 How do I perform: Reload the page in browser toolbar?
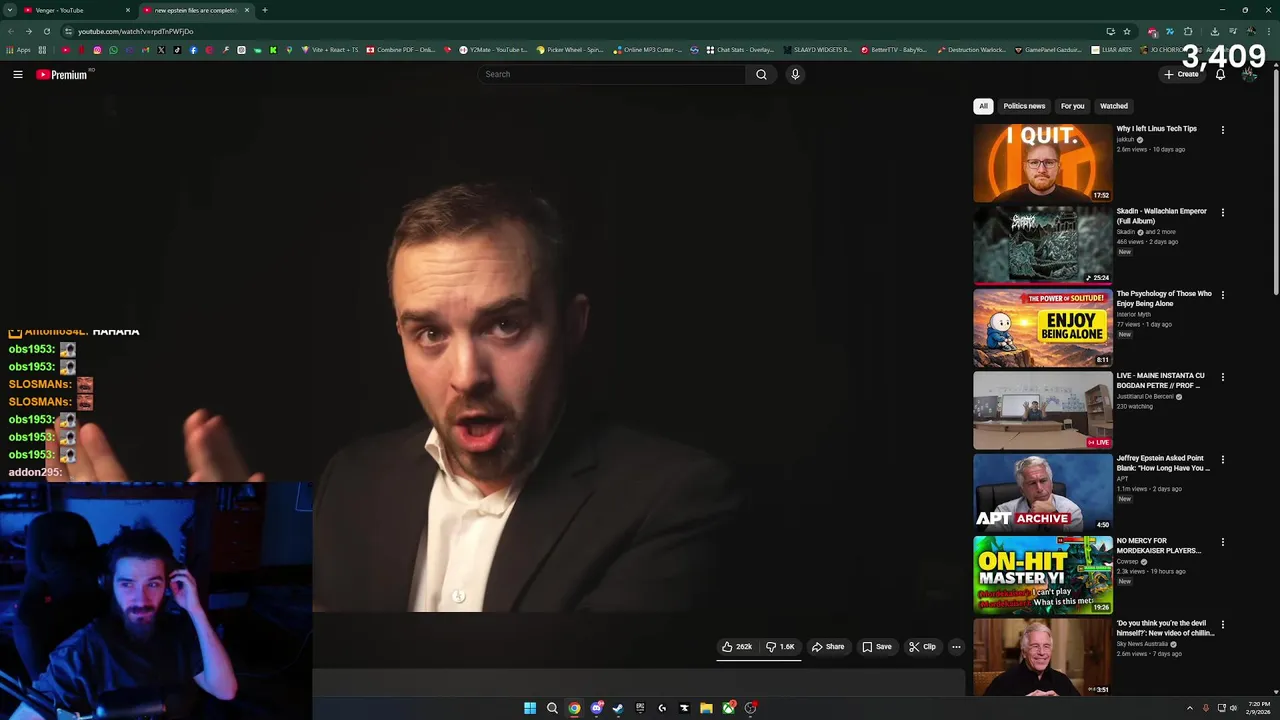click(46, 31)
